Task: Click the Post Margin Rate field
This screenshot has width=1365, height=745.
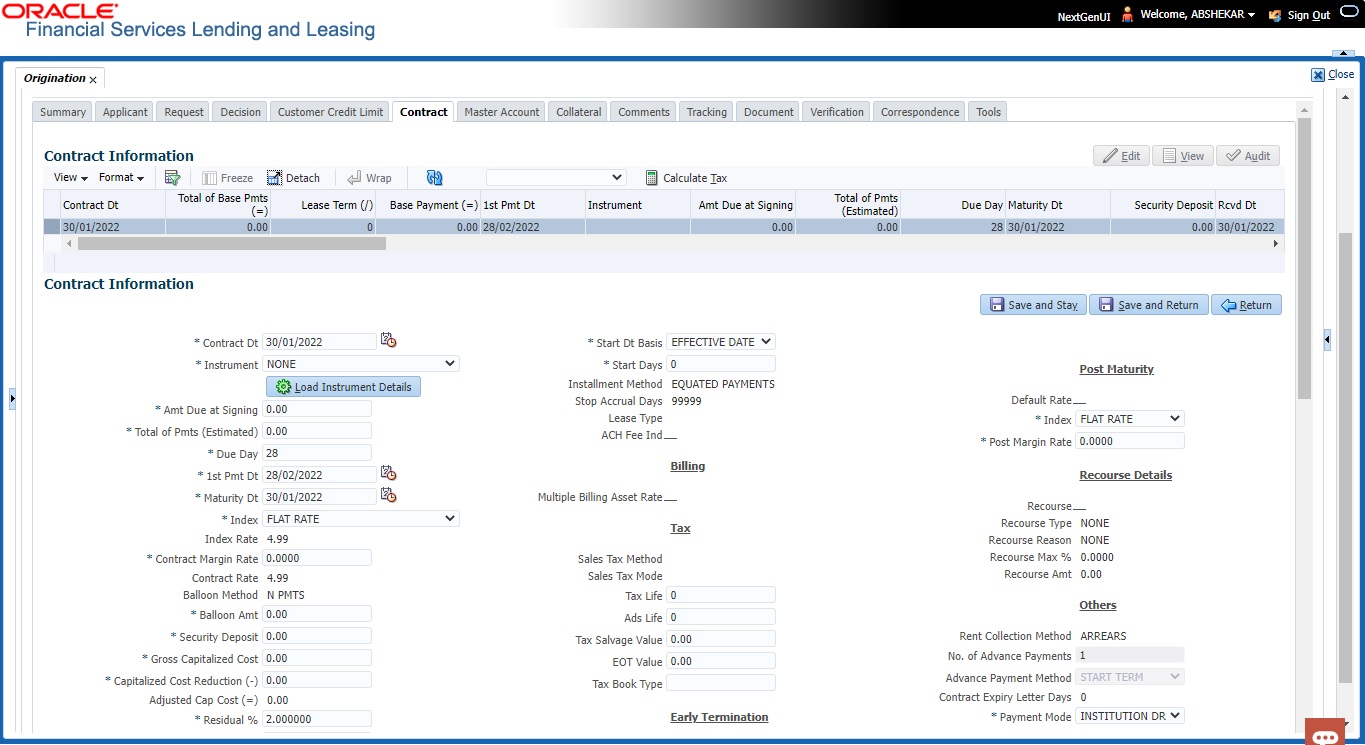Action: (1130, 441)
